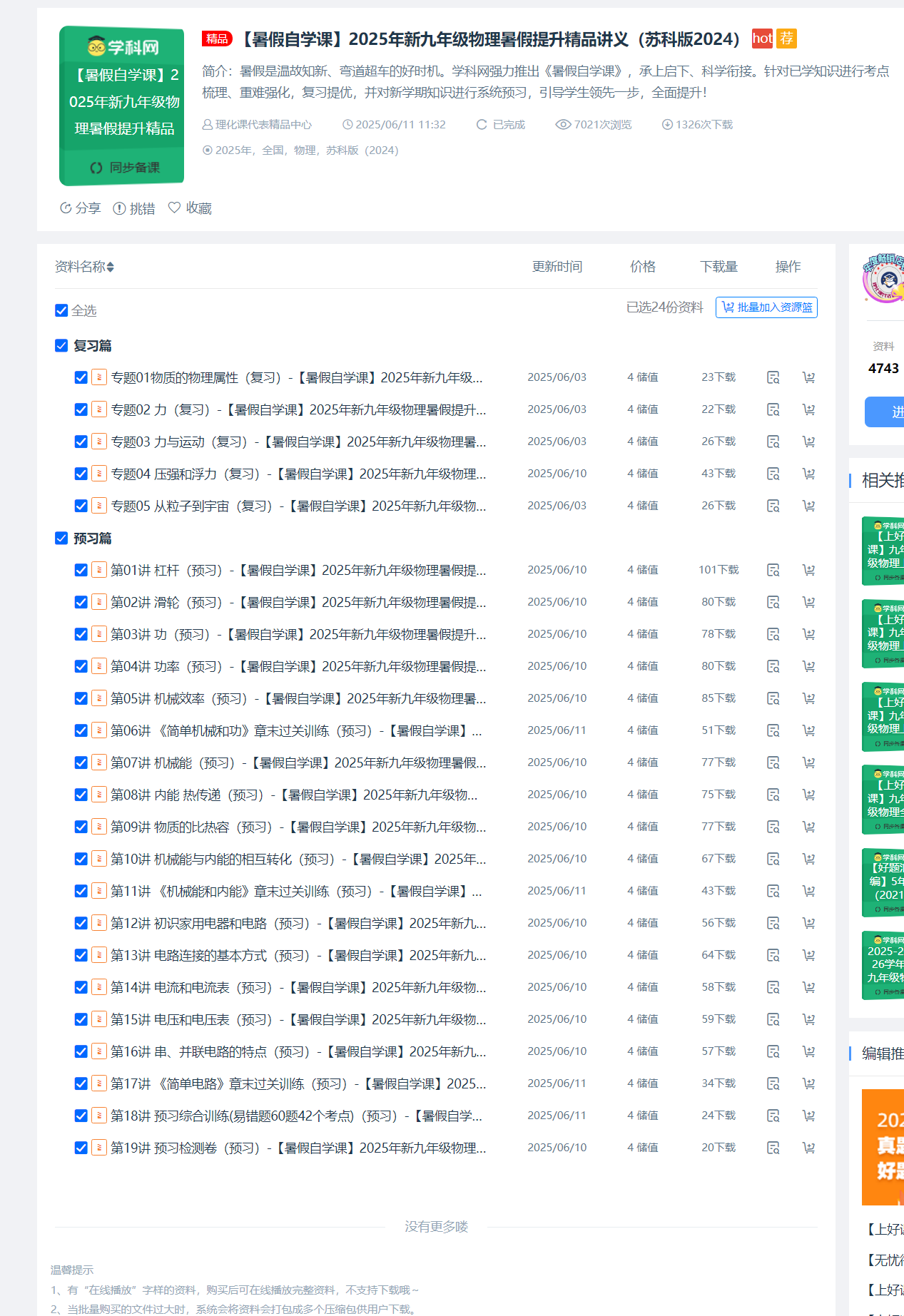
Task: Add 第04讲 功率 to basket
Action: pyautogui.click(x=808, y=666)
